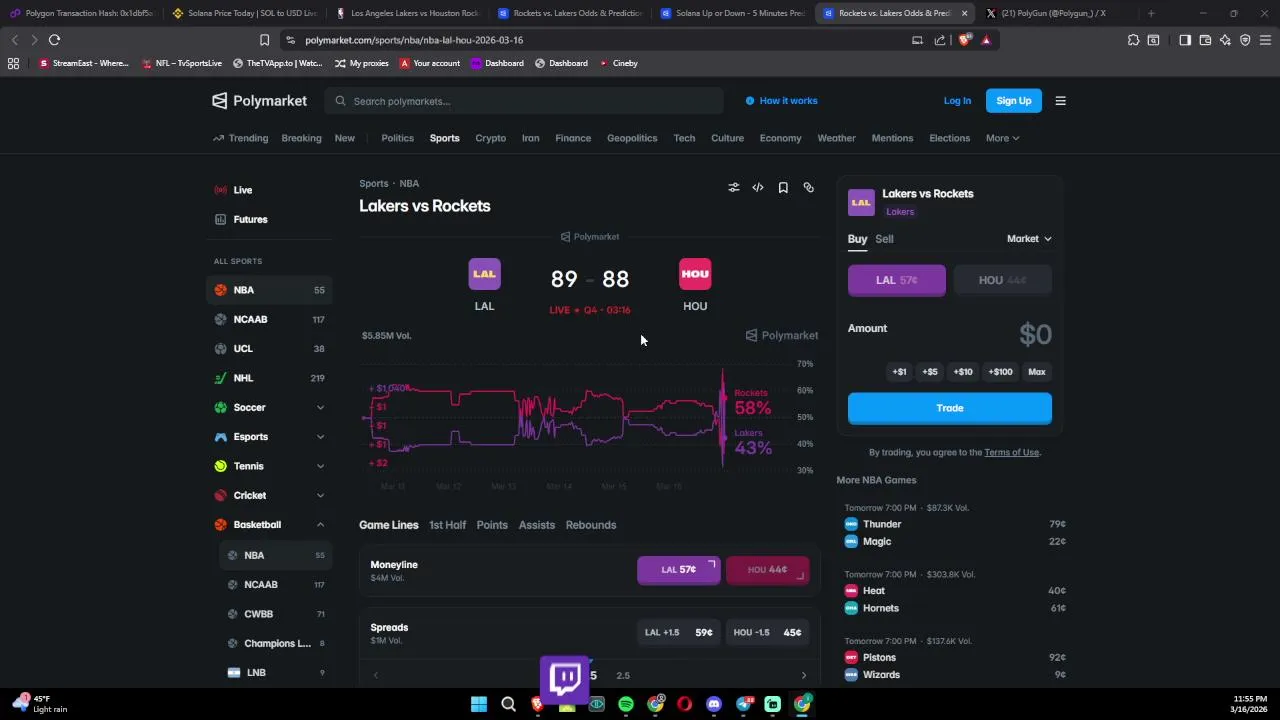The height and width of the screenshot is (720, 1280).
Task: Open the apps grid icon in bookmarks bar
Action: pos(13,63)
